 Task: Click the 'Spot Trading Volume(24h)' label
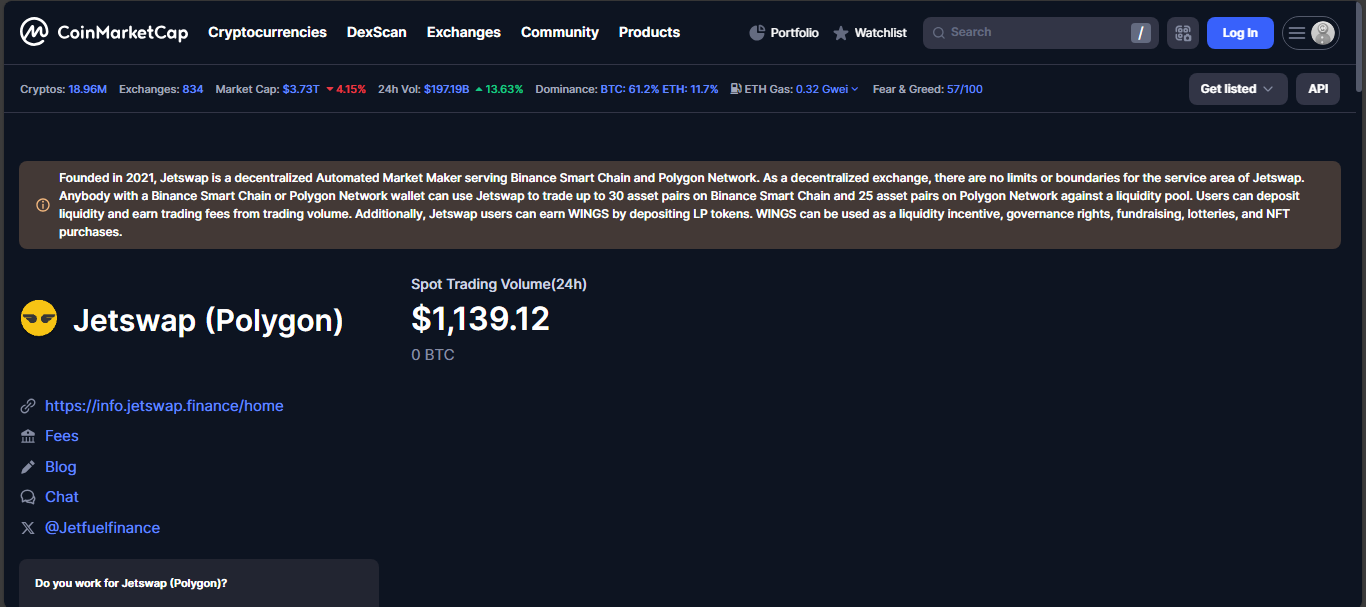coord(499,284)
